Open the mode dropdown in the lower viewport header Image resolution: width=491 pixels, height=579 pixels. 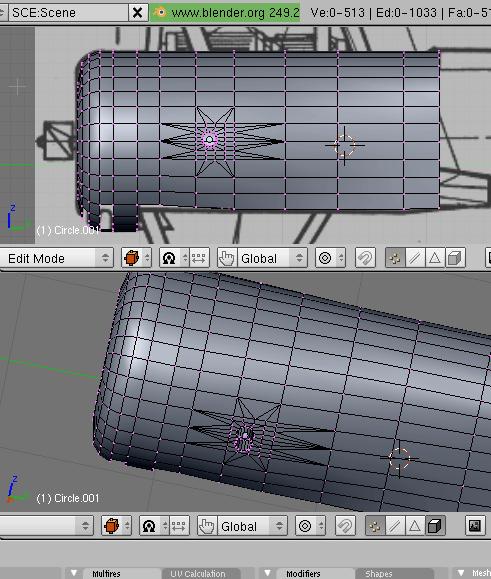[x=47, y=525]
